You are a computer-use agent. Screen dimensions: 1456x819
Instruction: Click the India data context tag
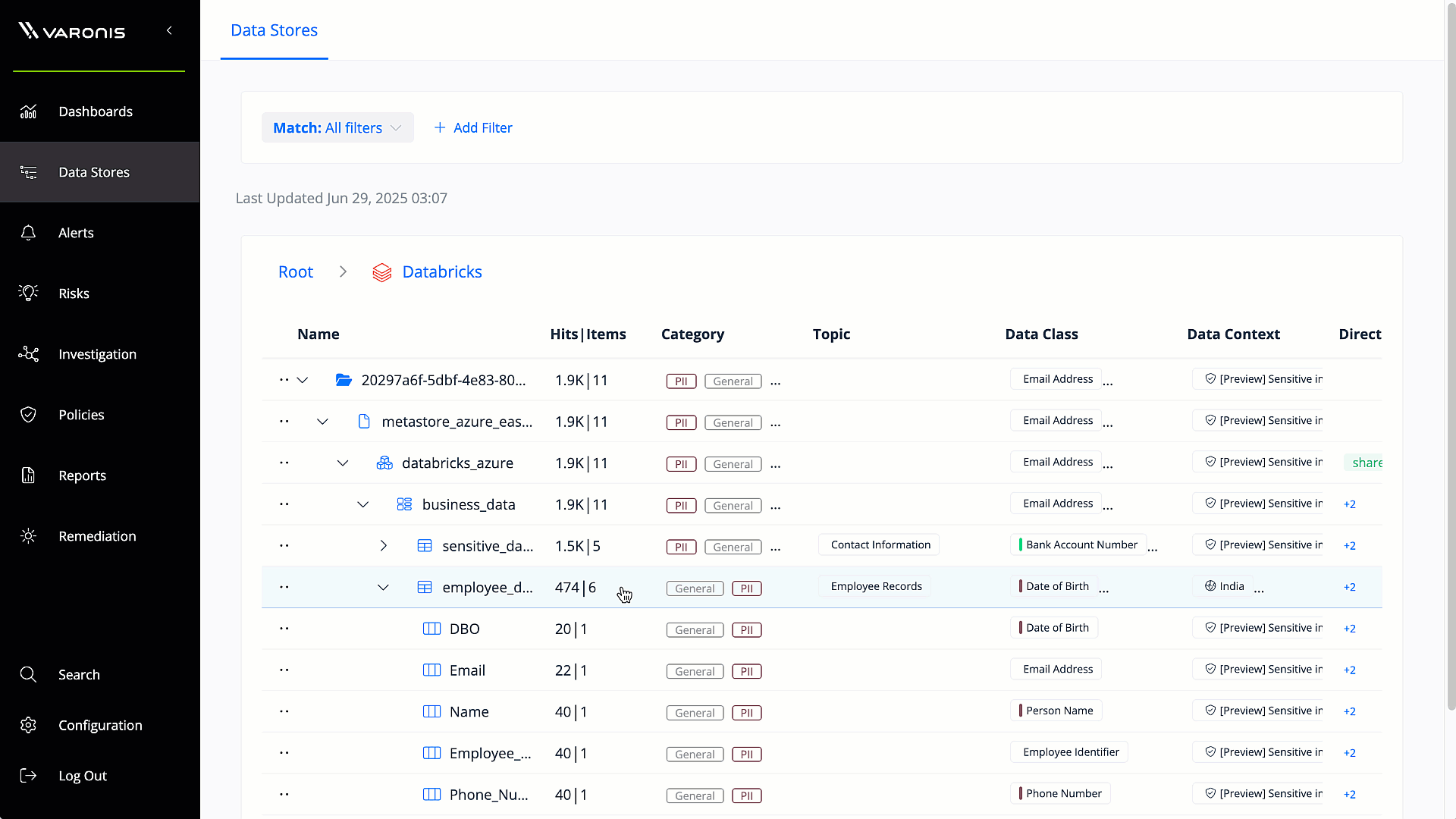tap(1224, 586)
